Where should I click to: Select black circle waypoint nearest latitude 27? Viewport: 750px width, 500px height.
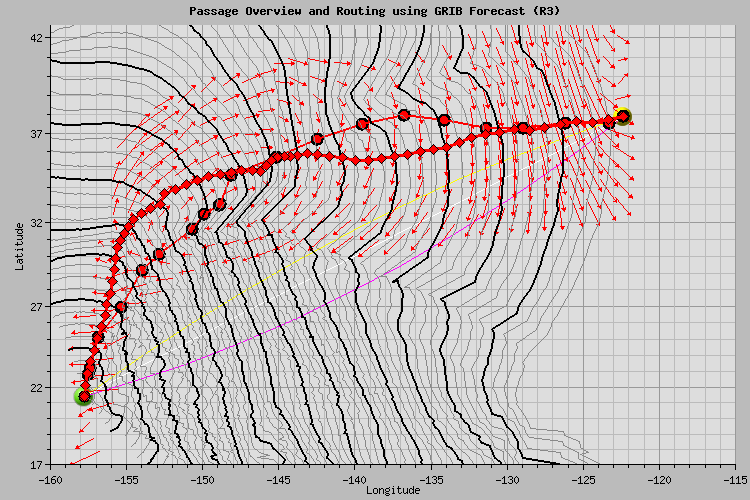pos(121,307)
